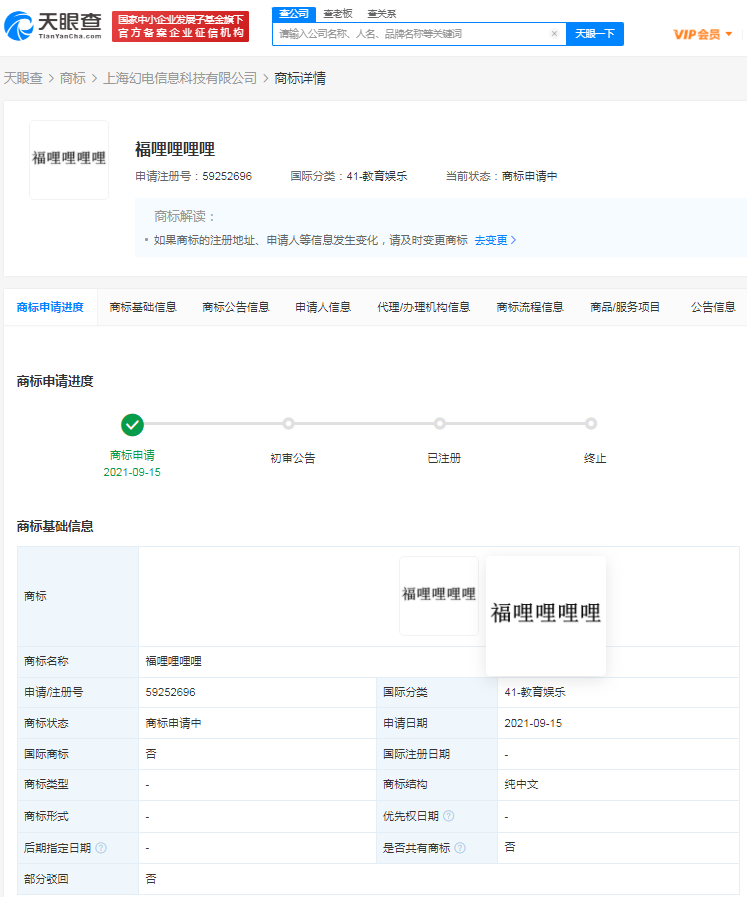This screenshot has height=897, width=747.
Task: Click the red 官方备案企业征信机构 banner
Action: 181,26
